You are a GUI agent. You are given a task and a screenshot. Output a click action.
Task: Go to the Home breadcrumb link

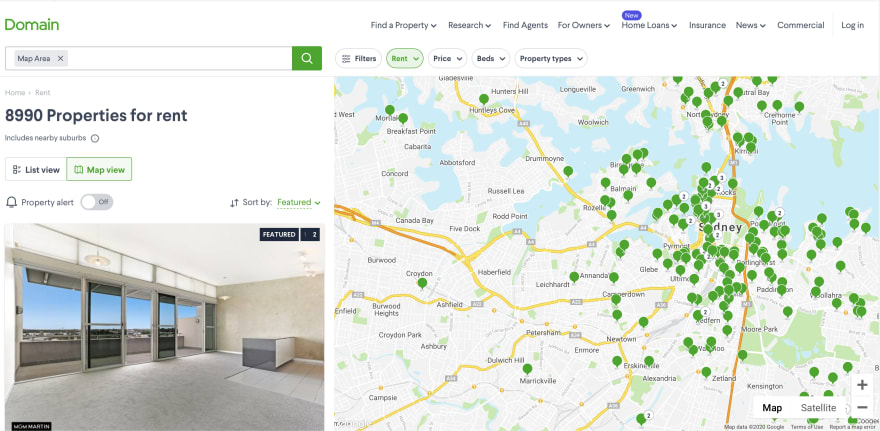tap(15, 93)
